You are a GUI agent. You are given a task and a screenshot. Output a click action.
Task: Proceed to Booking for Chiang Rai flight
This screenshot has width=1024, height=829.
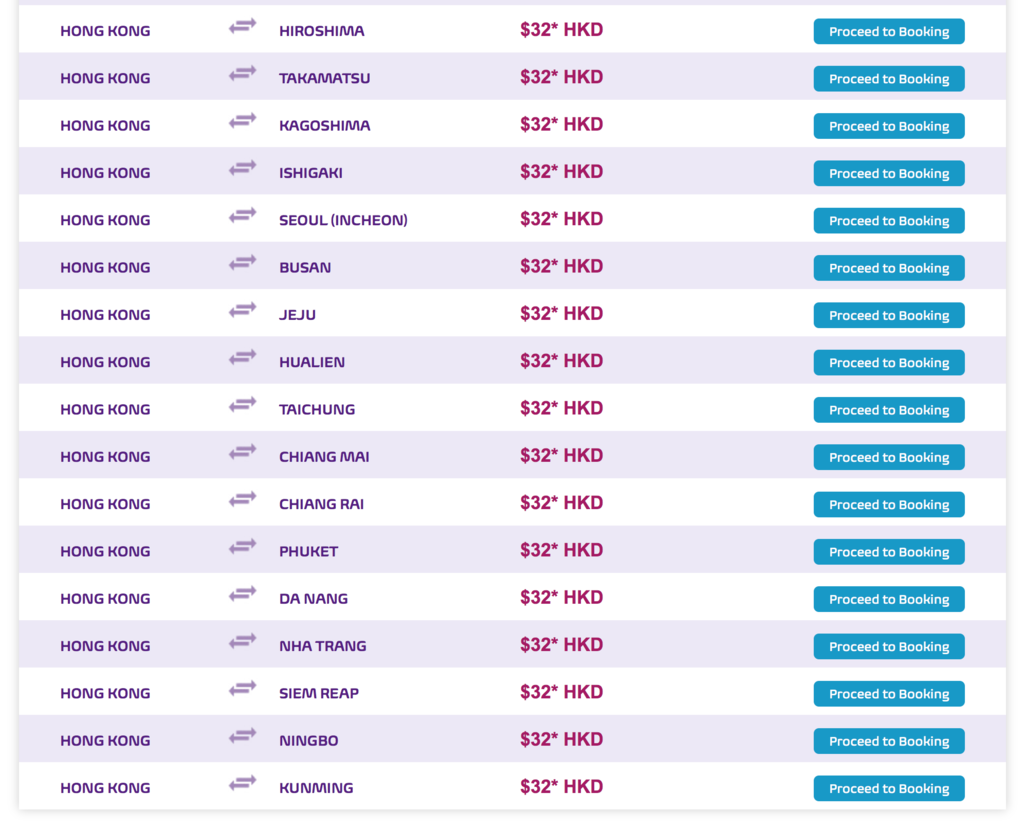coord(889,504)
